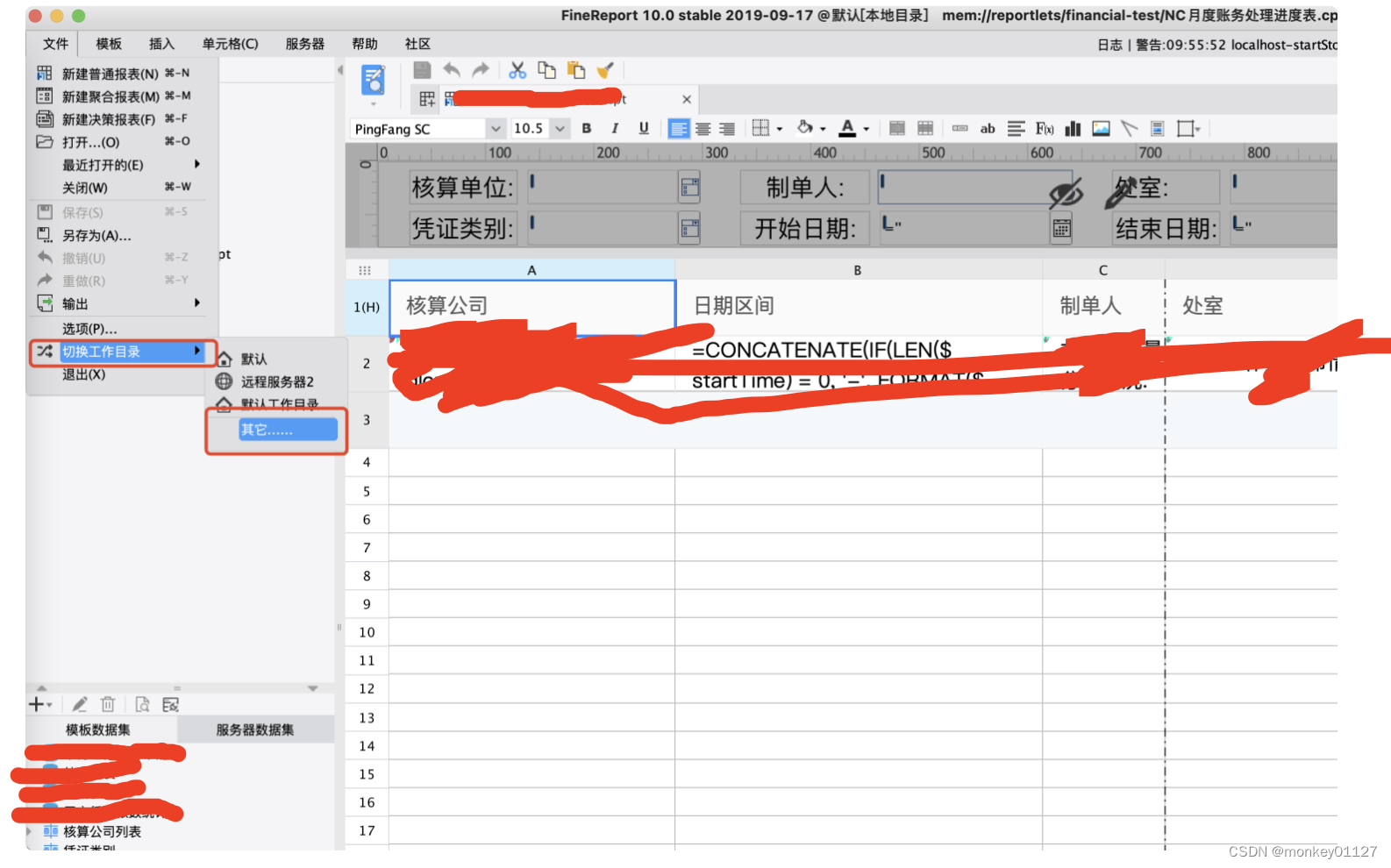Click the column B header
Screen dimensions: 1391x868
[x=858, y=270]
